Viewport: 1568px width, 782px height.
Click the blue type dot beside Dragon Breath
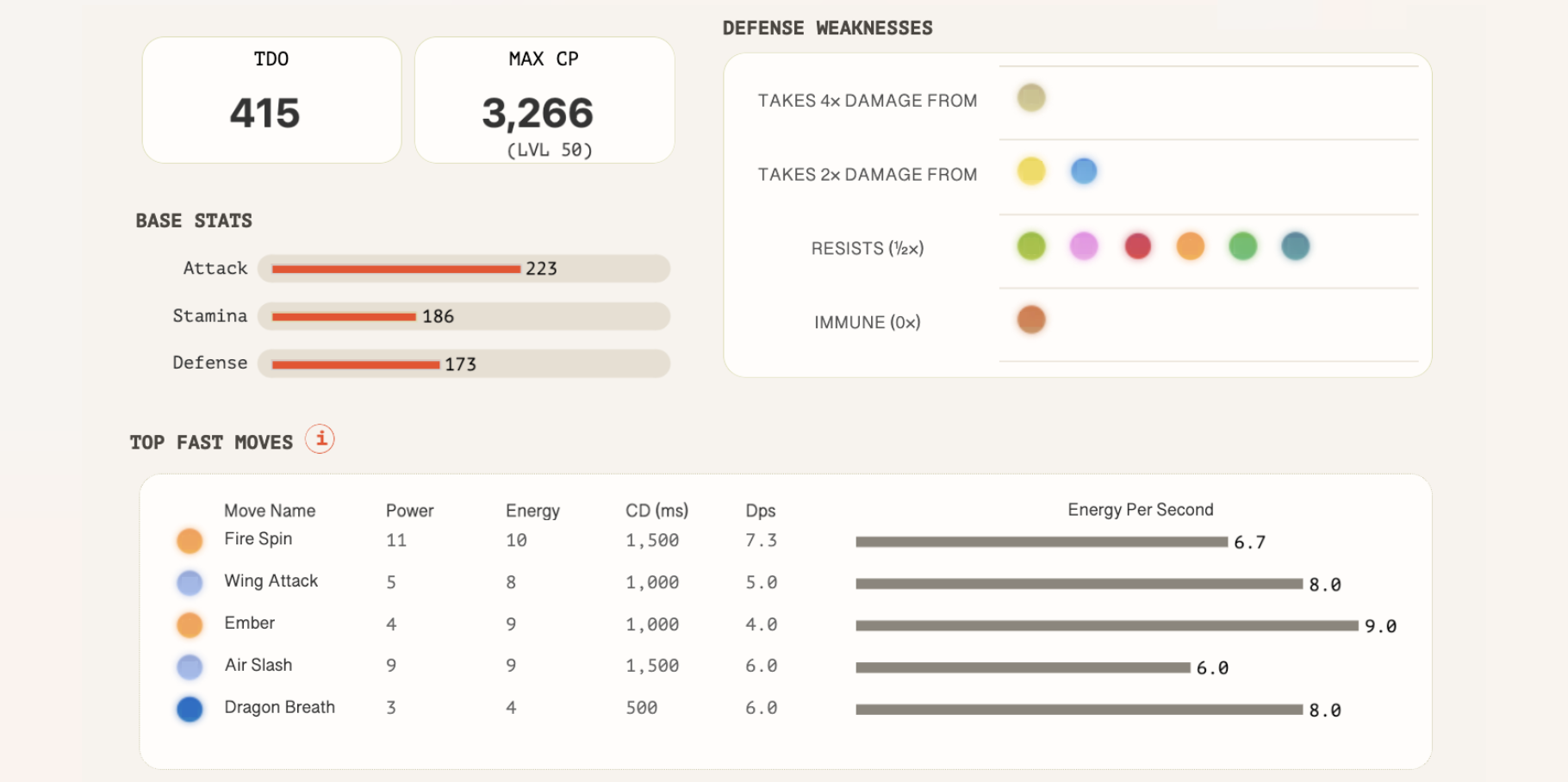pyautogui.click(x=190, y=709)
